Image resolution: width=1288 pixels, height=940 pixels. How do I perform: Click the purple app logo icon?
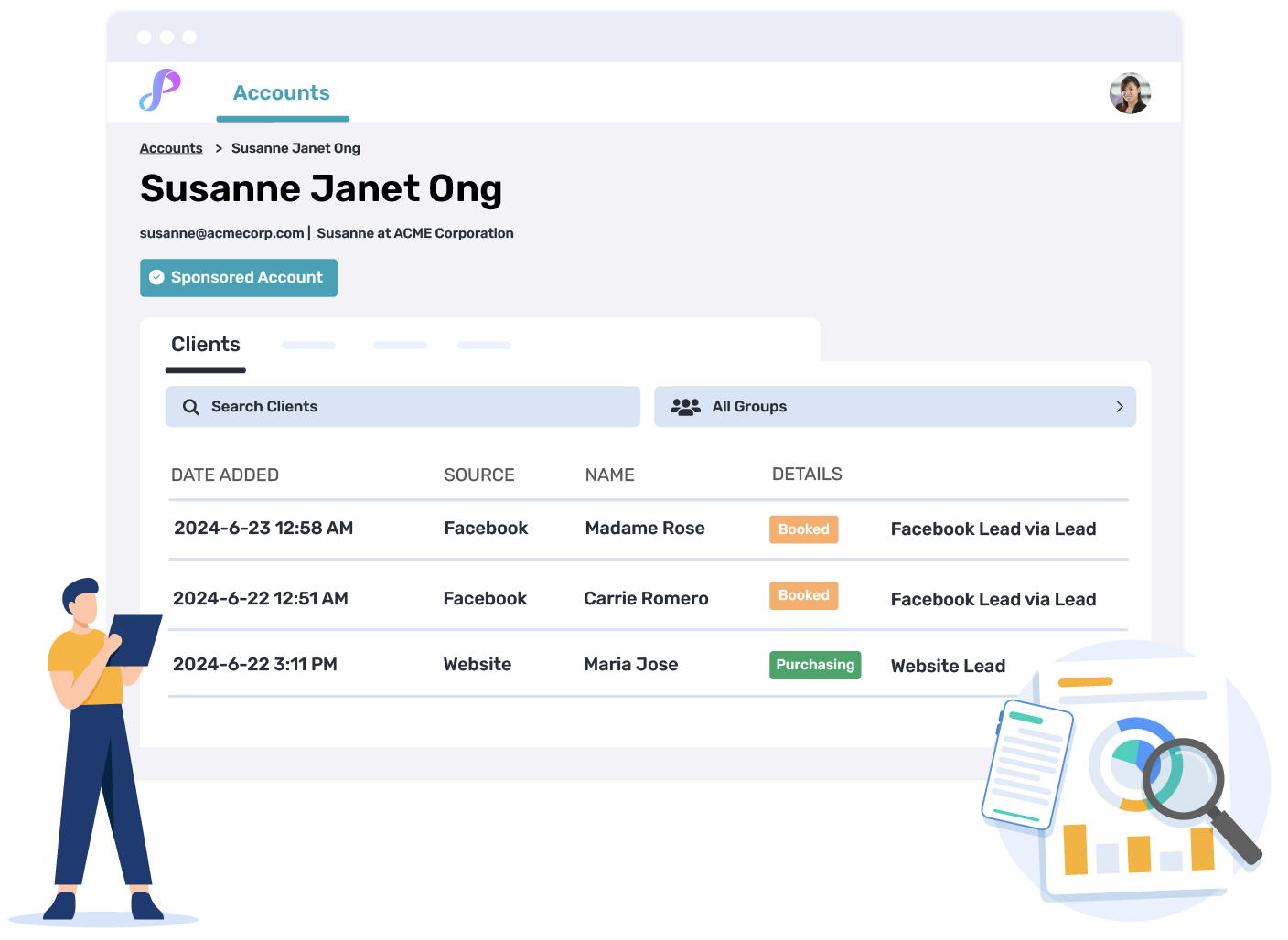tap(160, 91)
